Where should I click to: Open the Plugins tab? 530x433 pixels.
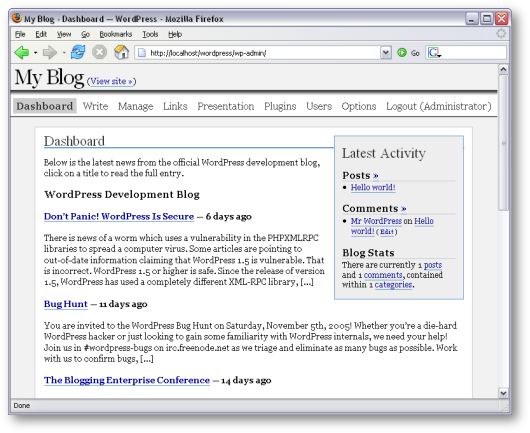click(x=280, y=106)
